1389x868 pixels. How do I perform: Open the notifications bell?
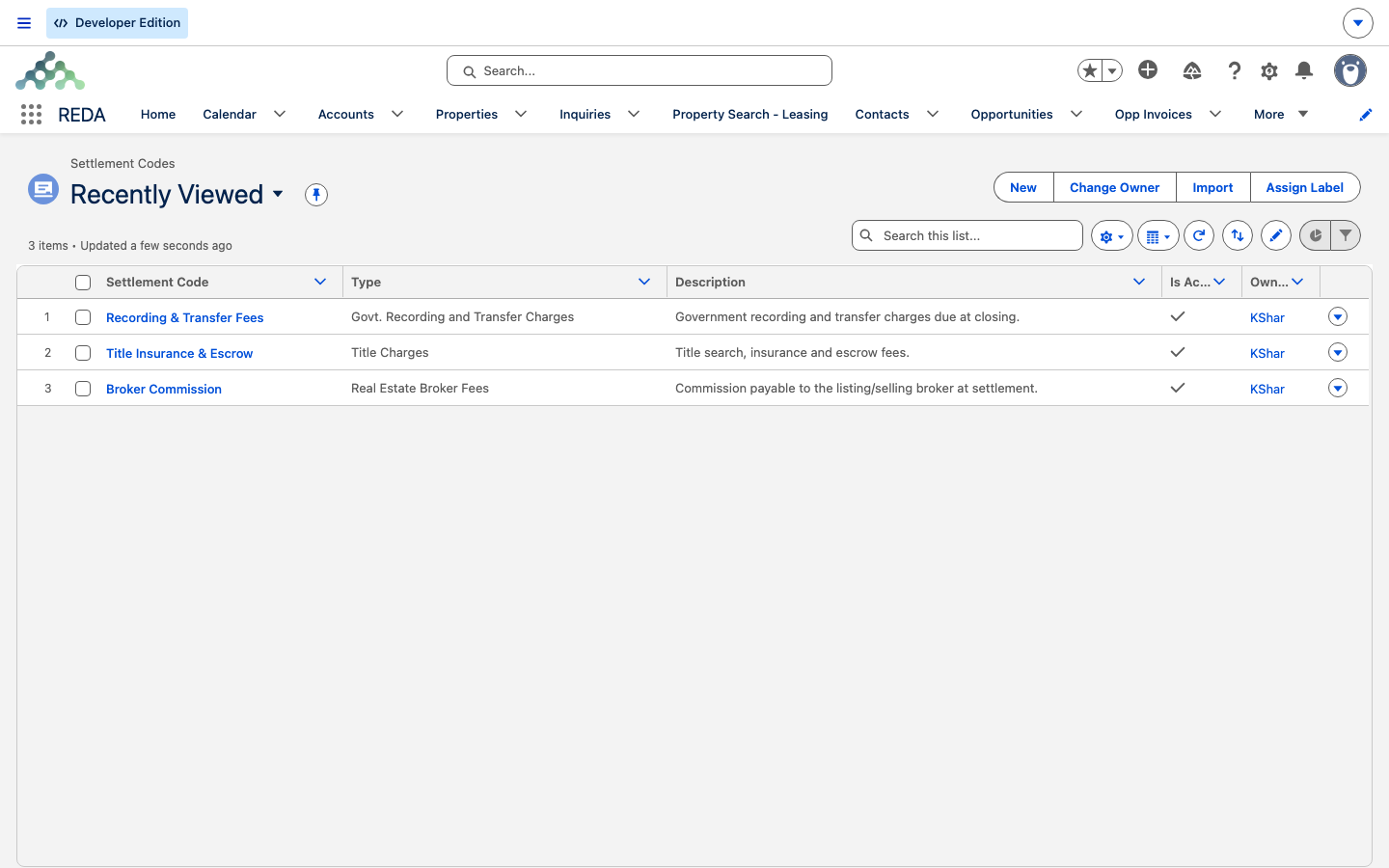coord(1304,70)
